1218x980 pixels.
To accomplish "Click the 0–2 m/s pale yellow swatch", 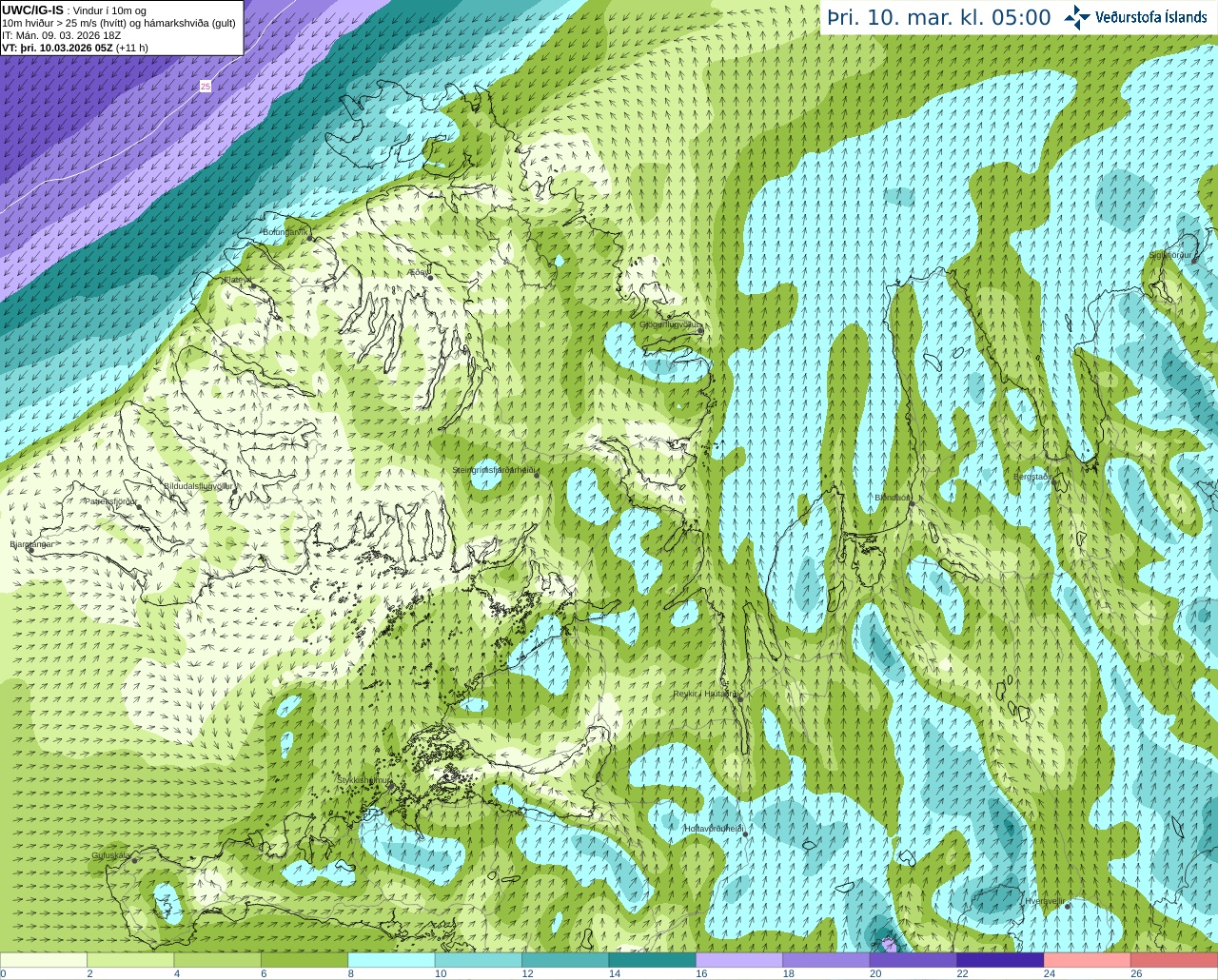I will (x=44, y=960).
